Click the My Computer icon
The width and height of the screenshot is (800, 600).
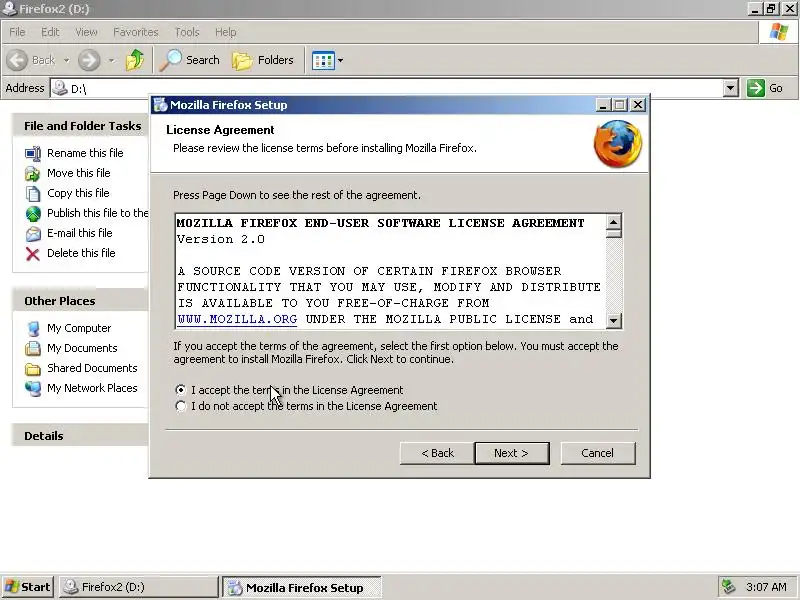click(33, 329)
